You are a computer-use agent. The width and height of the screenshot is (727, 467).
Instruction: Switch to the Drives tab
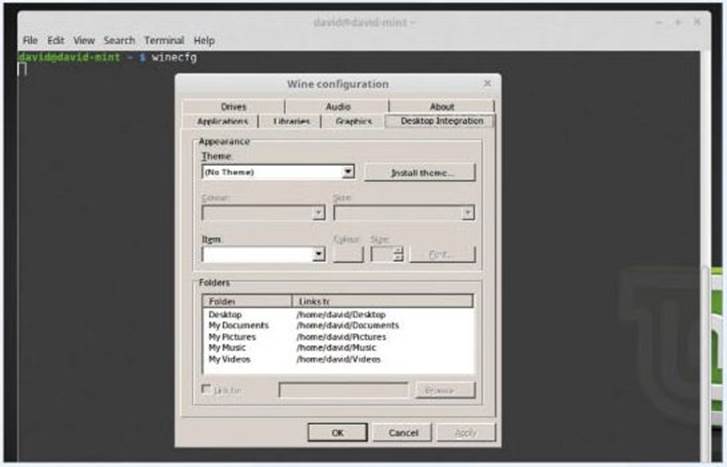tap(233, 106)
